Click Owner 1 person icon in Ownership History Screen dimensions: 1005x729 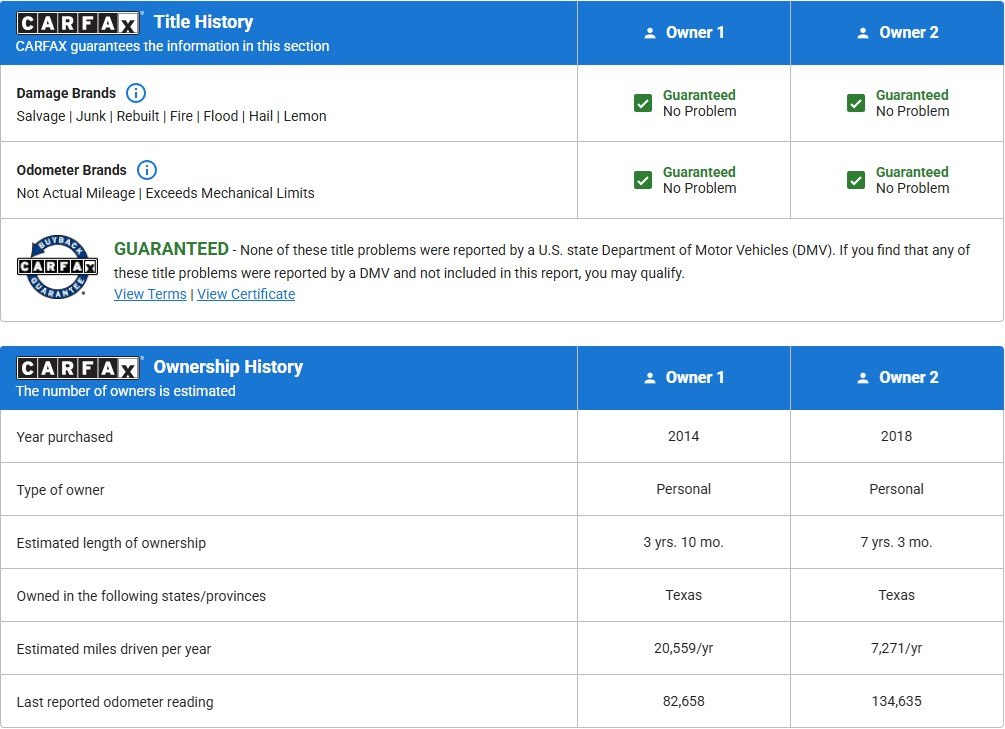(x=650, y=378)
